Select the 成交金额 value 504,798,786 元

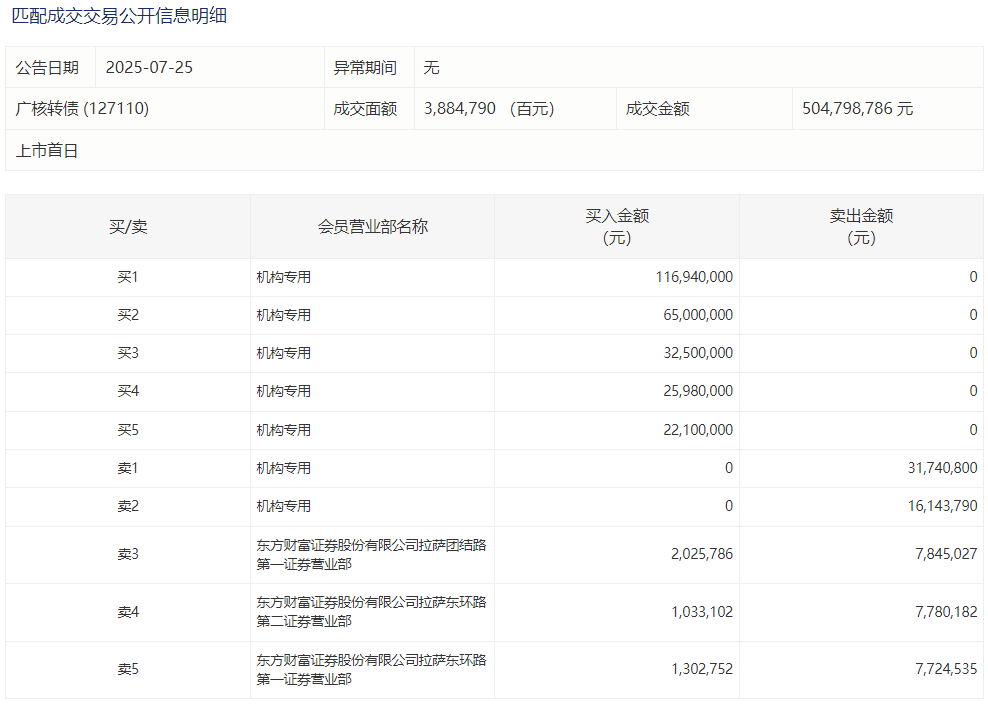857,109
